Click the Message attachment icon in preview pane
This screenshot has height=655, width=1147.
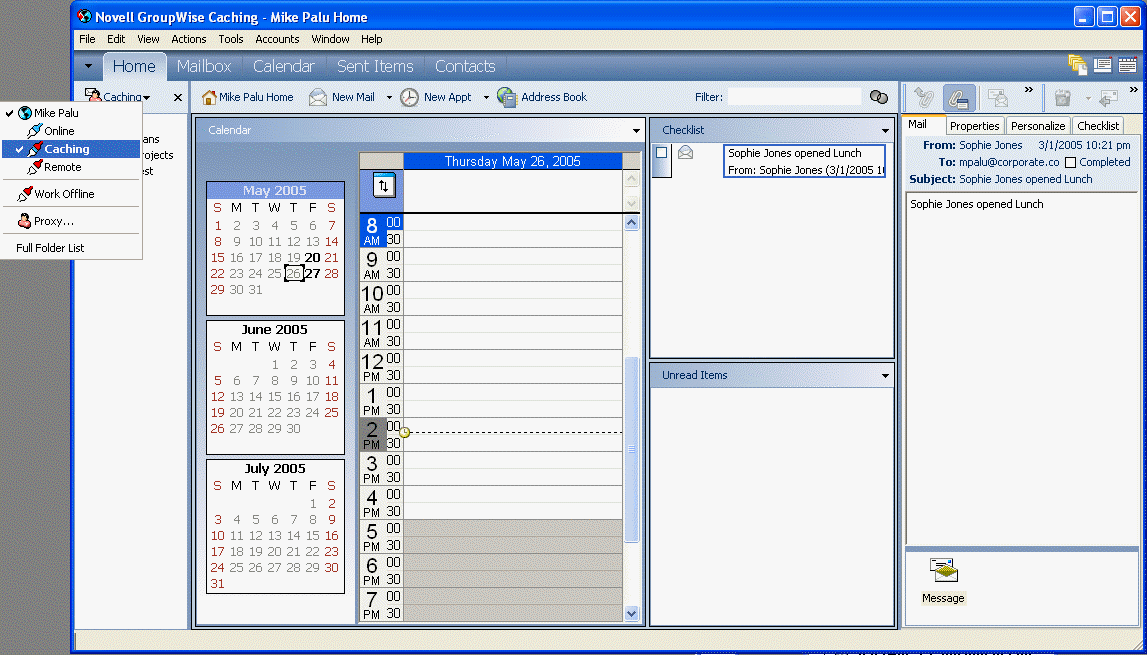coord(944,570)
